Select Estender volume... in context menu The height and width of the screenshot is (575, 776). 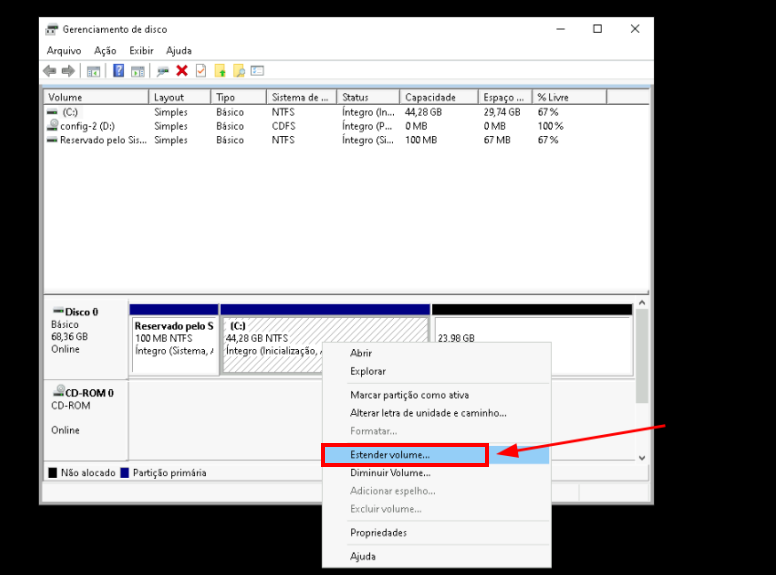pos(436,455)
